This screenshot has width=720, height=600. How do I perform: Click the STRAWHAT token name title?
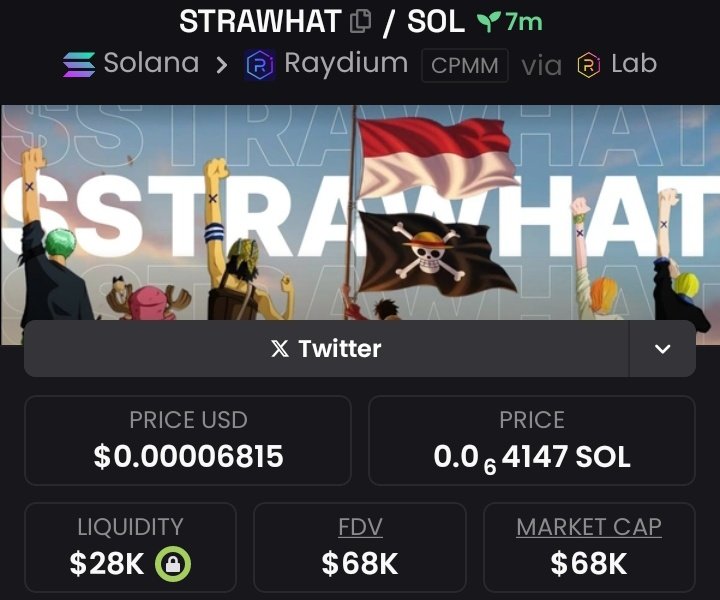pos(260,22)
